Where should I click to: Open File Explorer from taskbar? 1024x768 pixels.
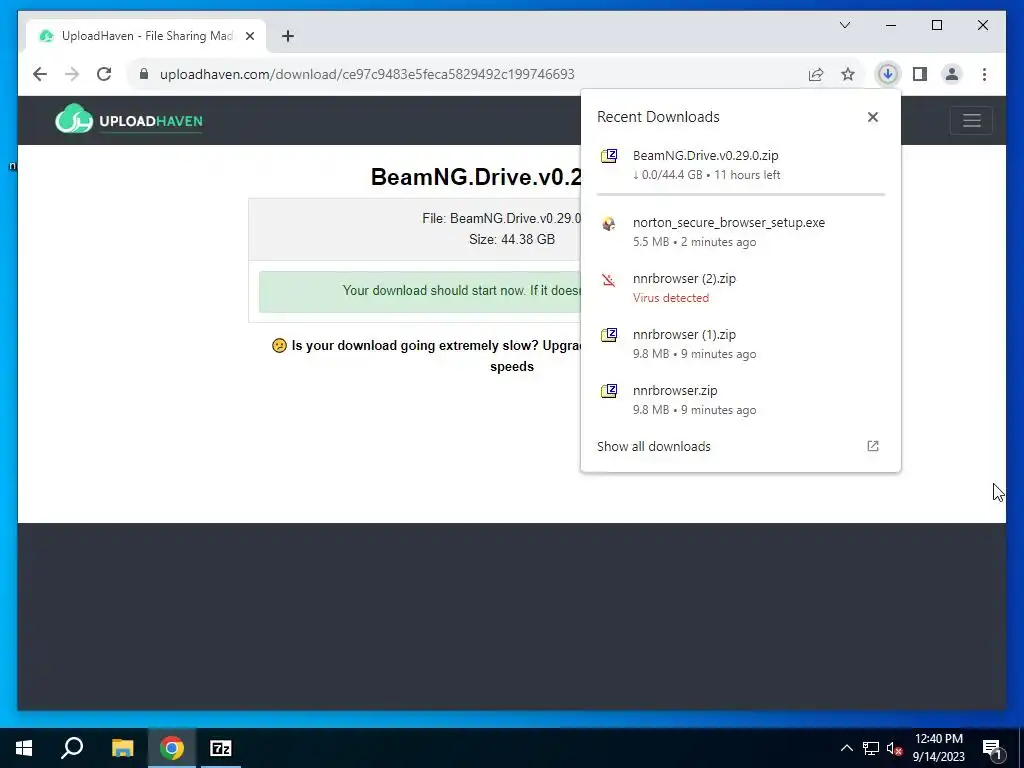click(122, 748)
